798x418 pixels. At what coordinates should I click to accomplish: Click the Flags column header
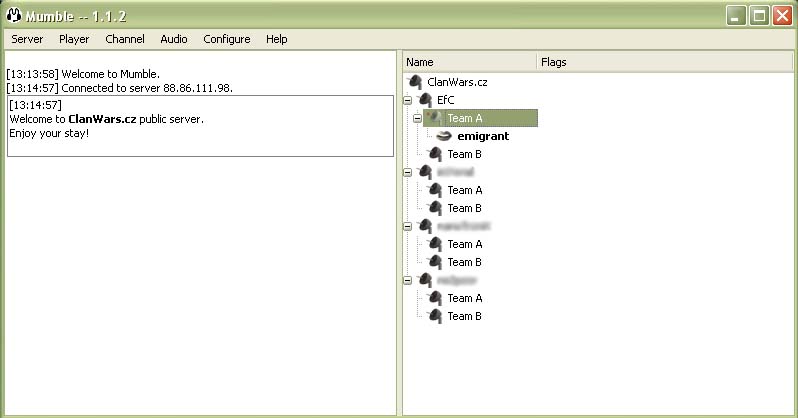coord(665,62)
